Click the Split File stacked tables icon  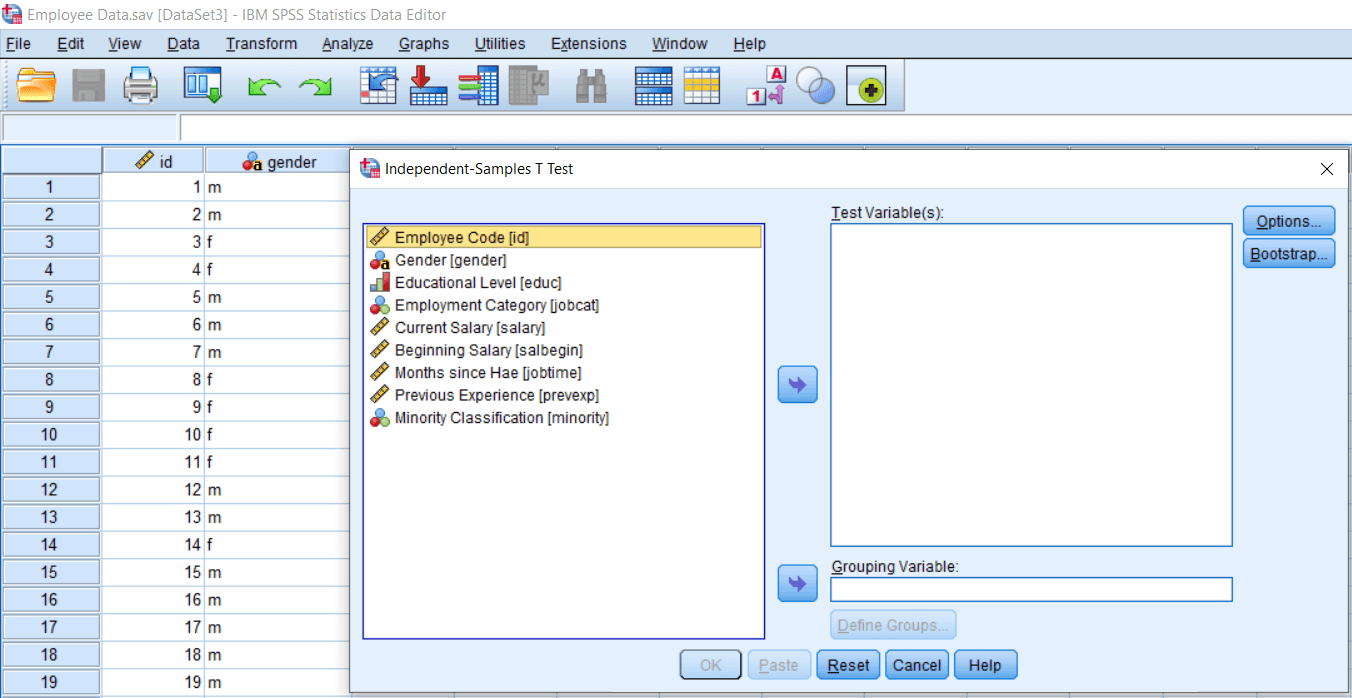coord(654,86)
